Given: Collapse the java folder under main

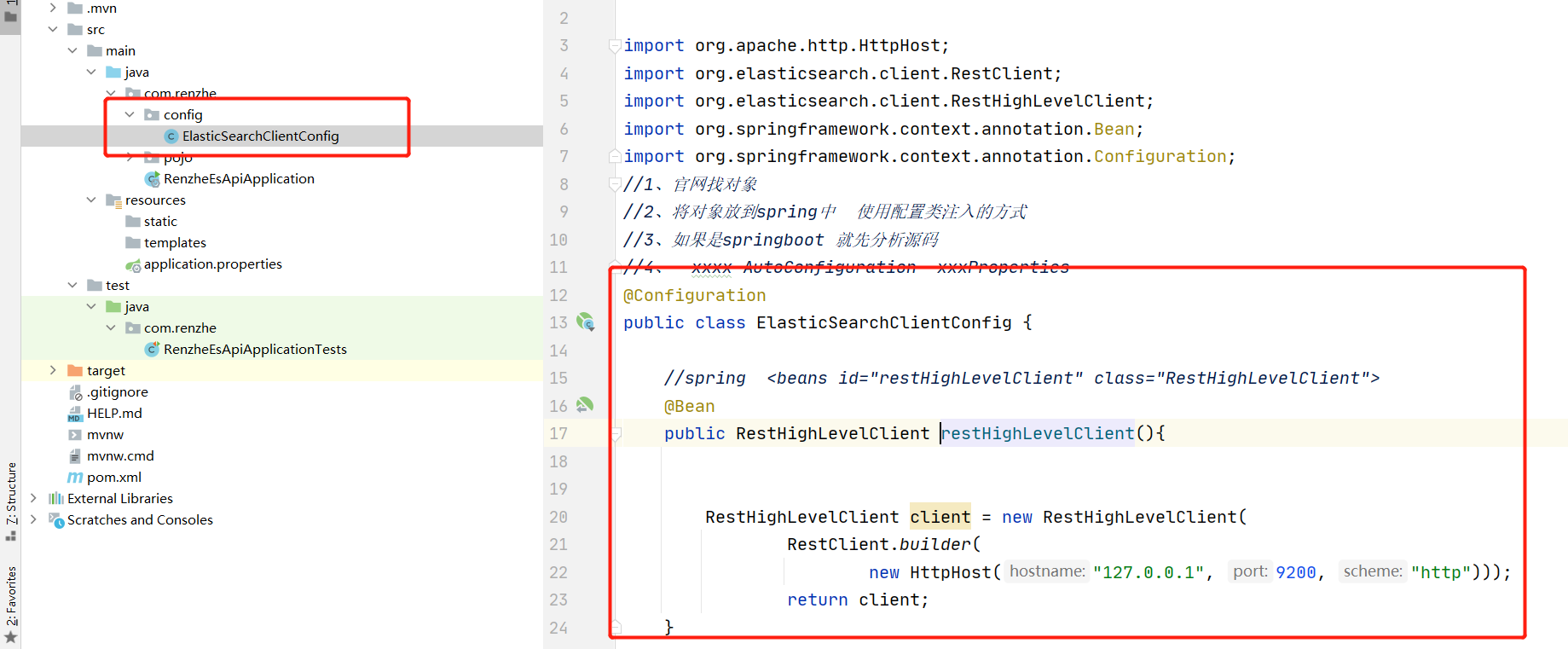Looking at the screenshot, I should coord(91,72).
